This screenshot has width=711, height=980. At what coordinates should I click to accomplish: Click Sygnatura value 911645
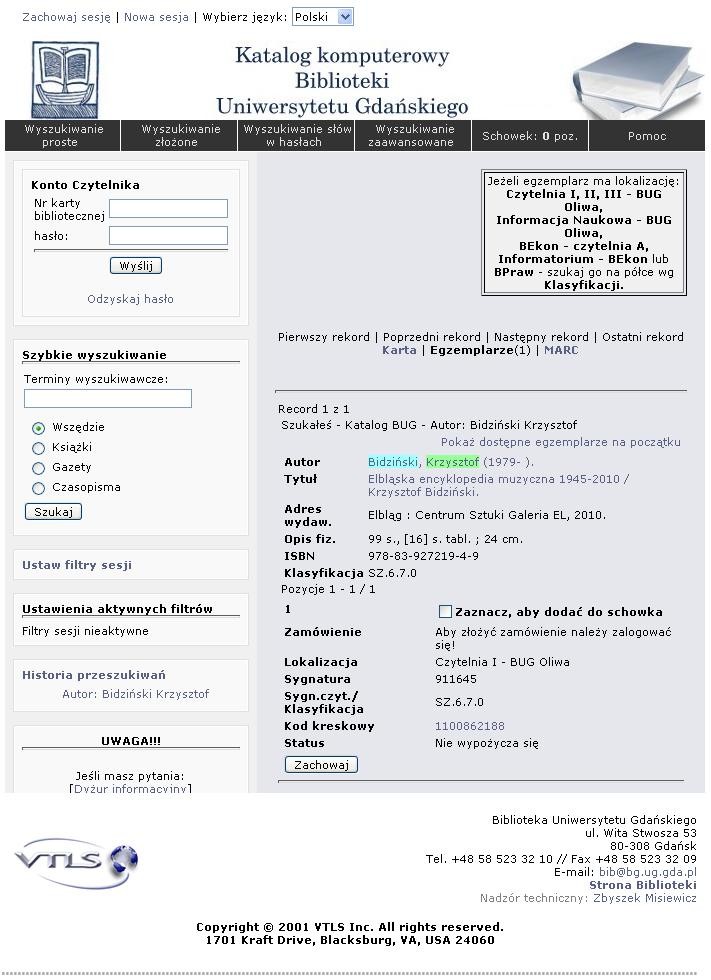pyautogui.click(x=456, y=679)
